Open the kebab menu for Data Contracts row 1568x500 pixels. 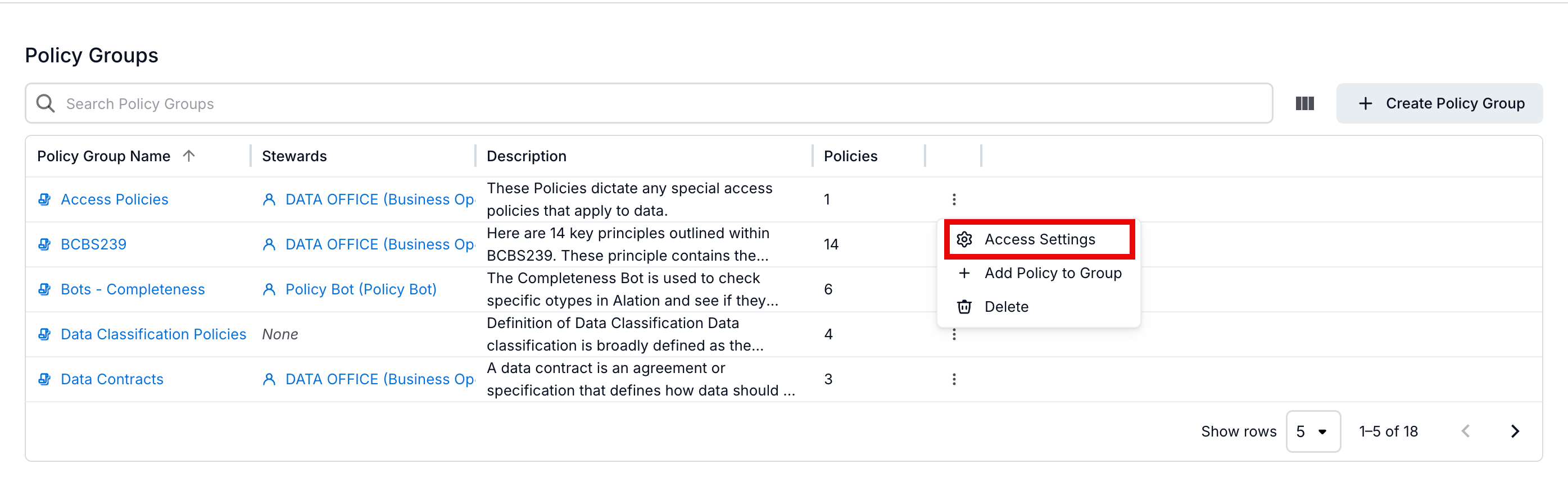tap(953, 378)
